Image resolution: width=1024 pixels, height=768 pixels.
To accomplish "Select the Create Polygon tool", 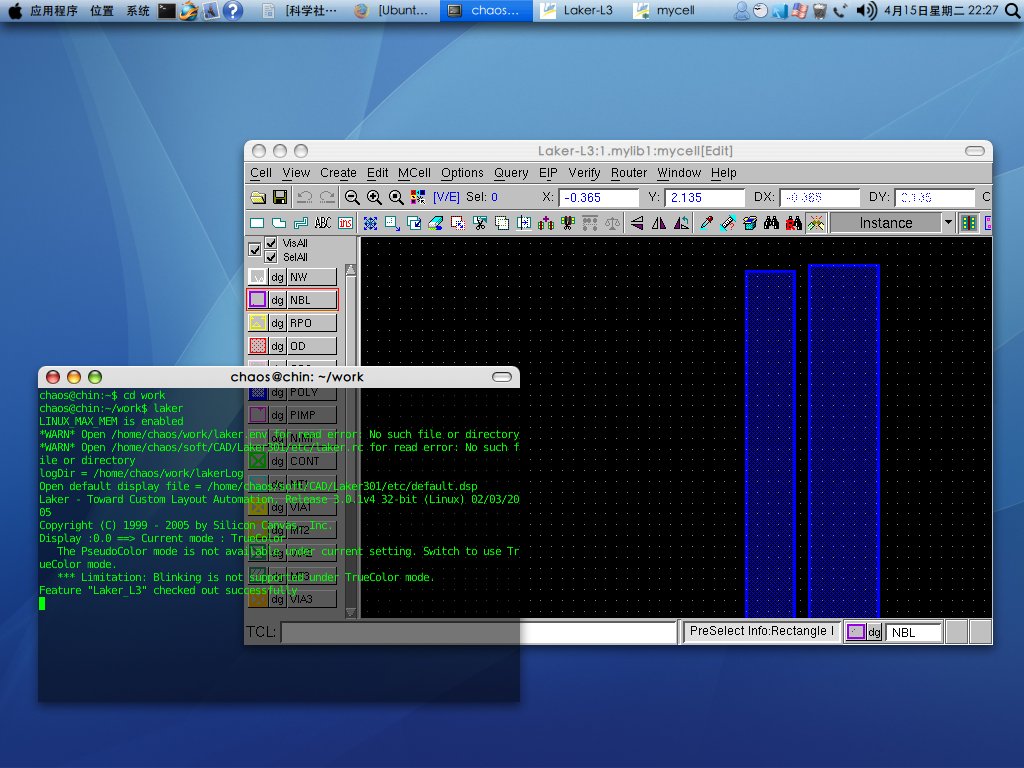I will (279, 223).
